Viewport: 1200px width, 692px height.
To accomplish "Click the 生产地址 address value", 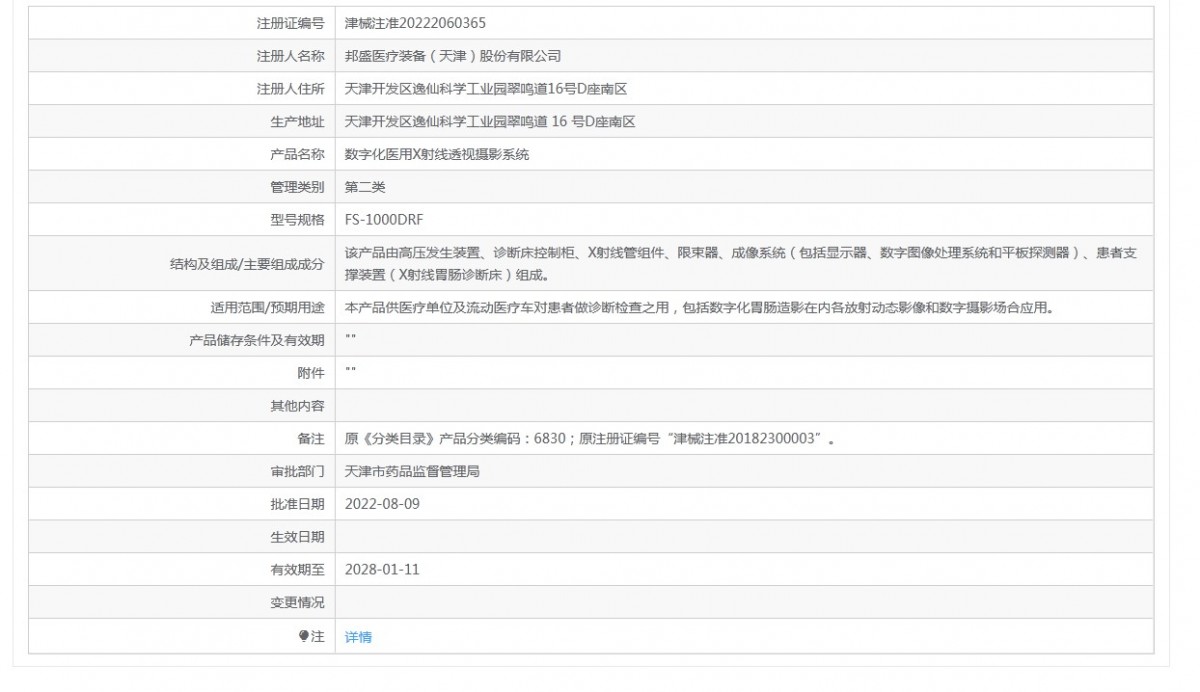I will [490, 122].
